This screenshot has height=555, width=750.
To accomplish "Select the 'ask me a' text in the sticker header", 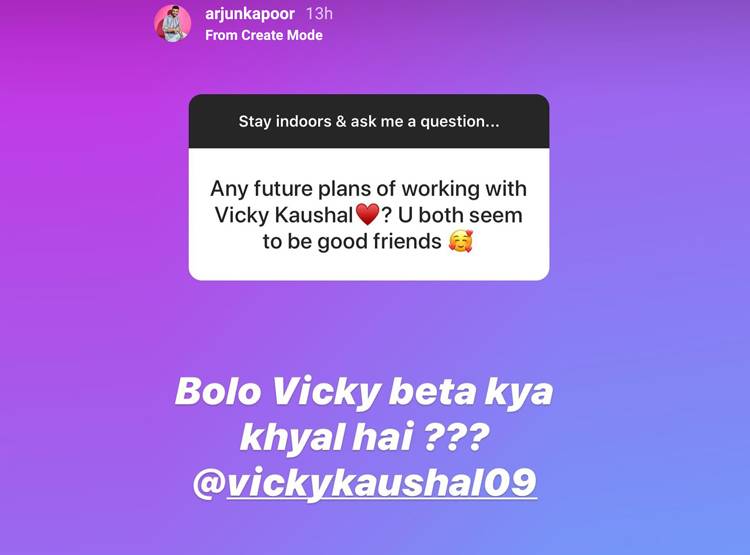I will click(383, 122).
